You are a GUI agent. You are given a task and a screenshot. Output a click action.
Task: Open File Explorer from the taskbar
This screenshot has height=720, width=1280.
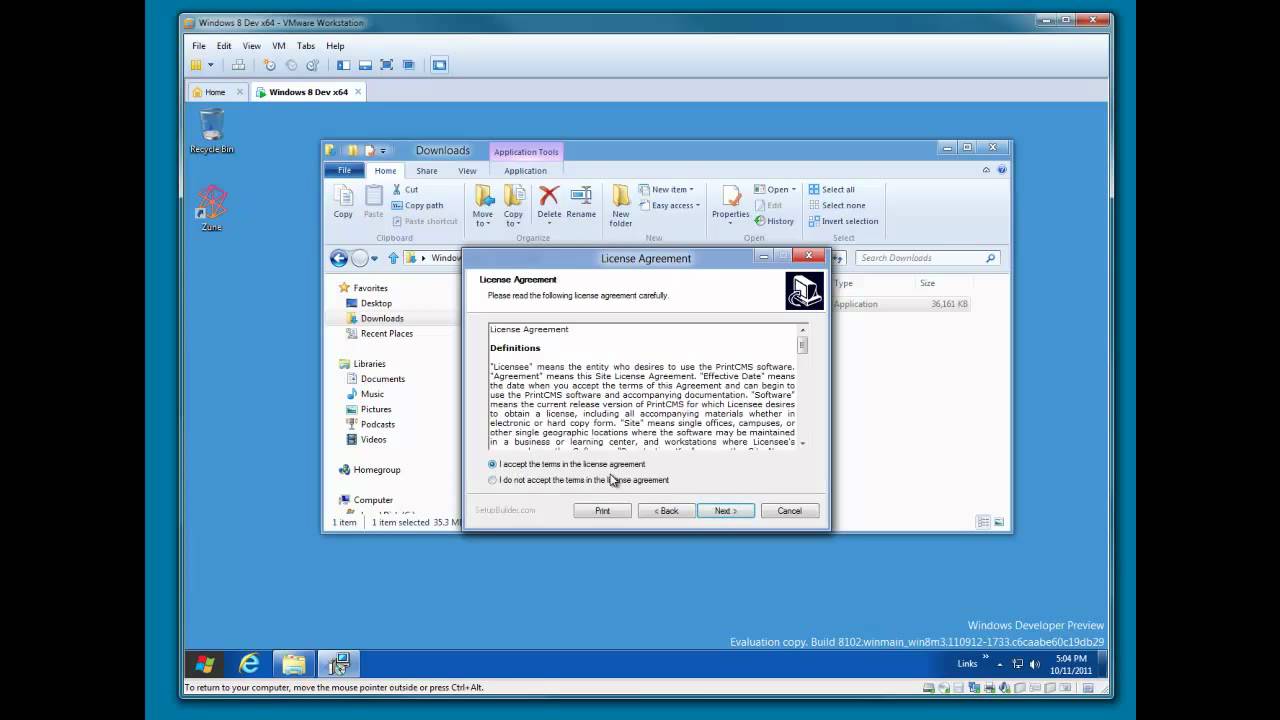(x=293, y=664)
